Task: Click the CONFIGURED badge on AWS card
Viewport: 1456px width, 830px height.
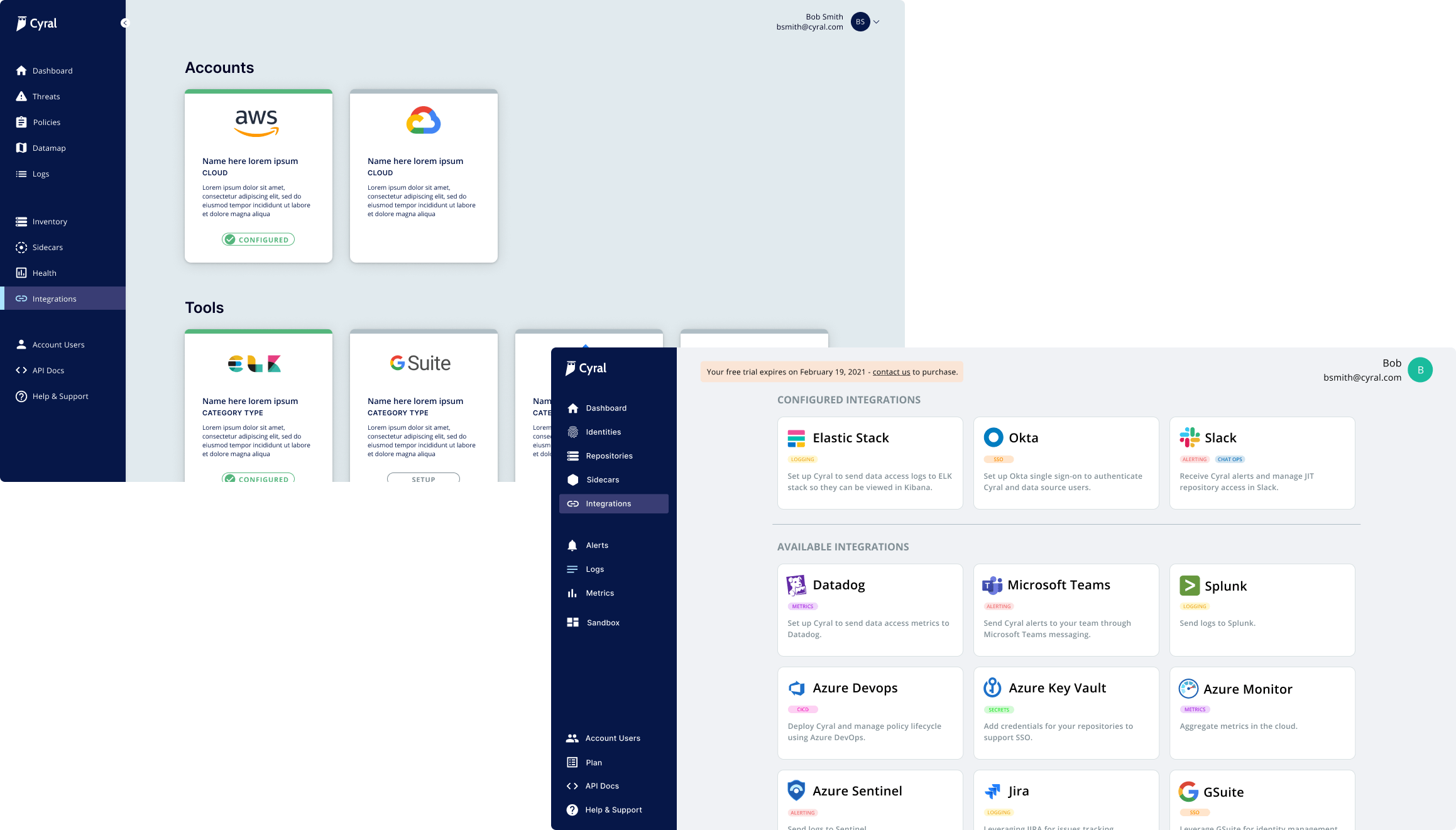Action: [258, 239]
